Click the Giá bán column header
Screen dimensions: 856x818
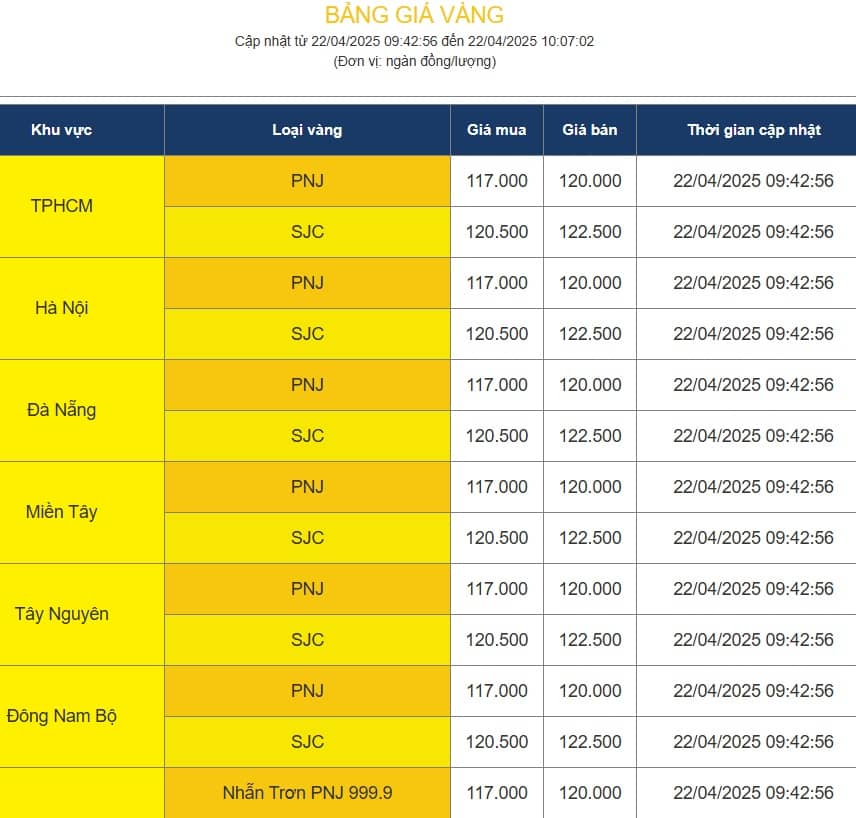click(590, 130)
